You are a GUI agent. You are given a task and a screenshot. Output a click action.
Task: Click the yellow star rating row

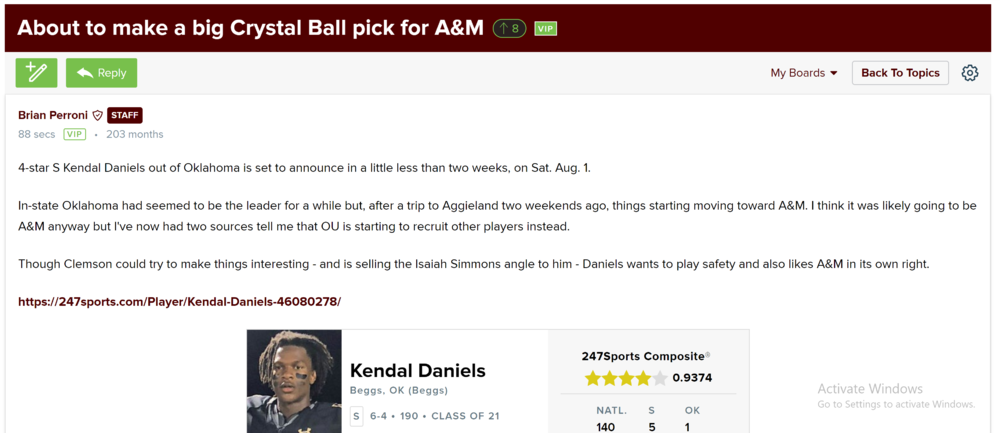(625, 379)
